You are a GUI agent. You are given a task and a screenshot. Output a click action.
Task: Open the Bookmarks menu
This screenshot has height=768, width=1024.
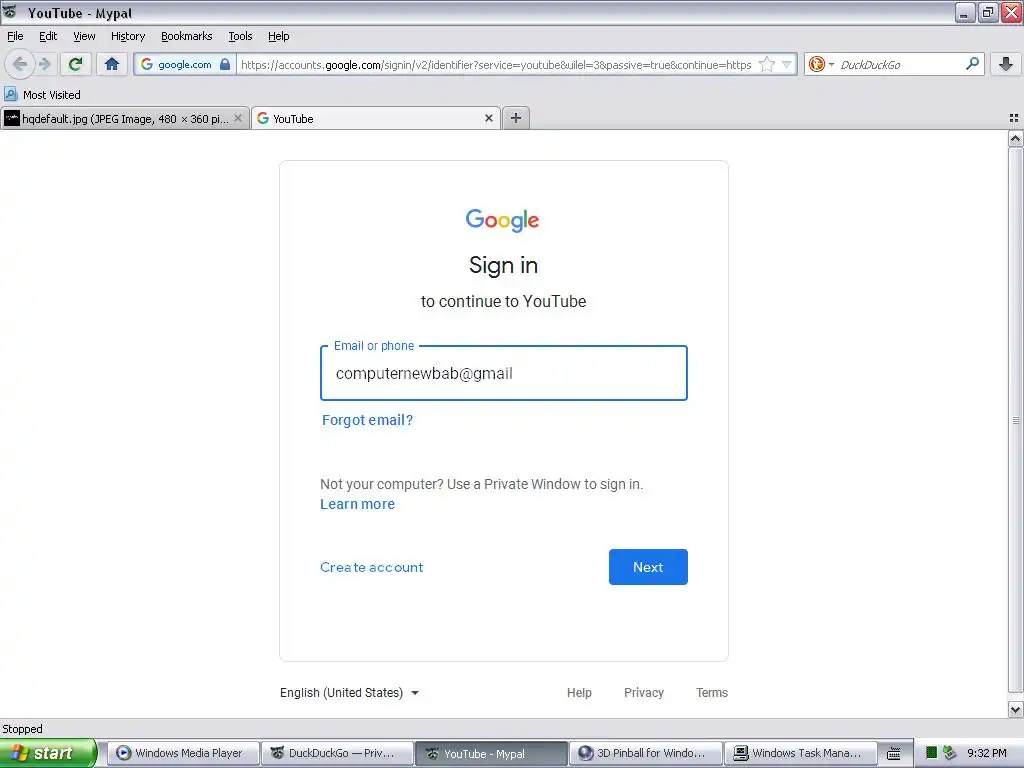(x=186, y=36)
